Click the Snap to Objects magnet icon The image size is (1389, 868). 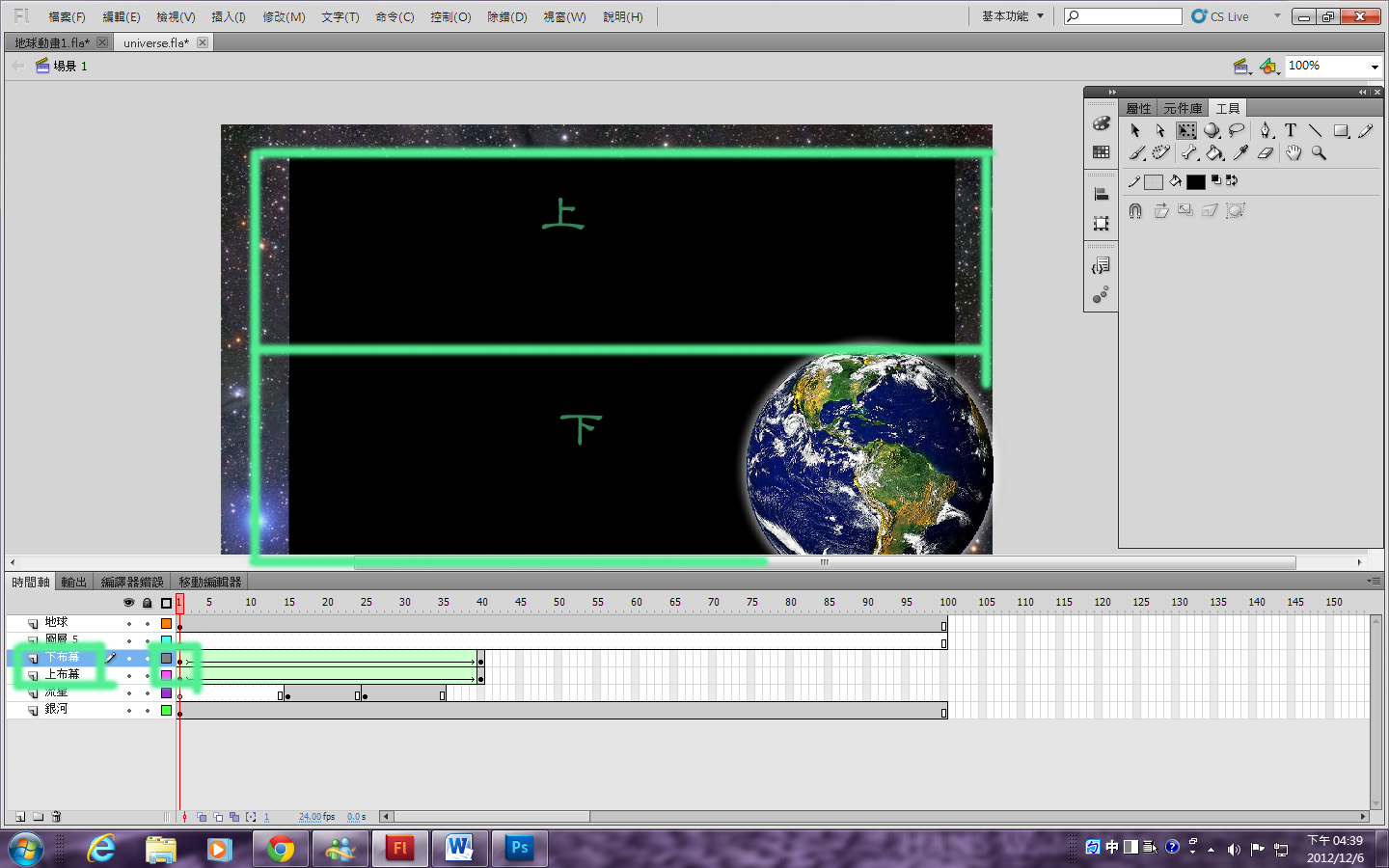coord(1135,210)
